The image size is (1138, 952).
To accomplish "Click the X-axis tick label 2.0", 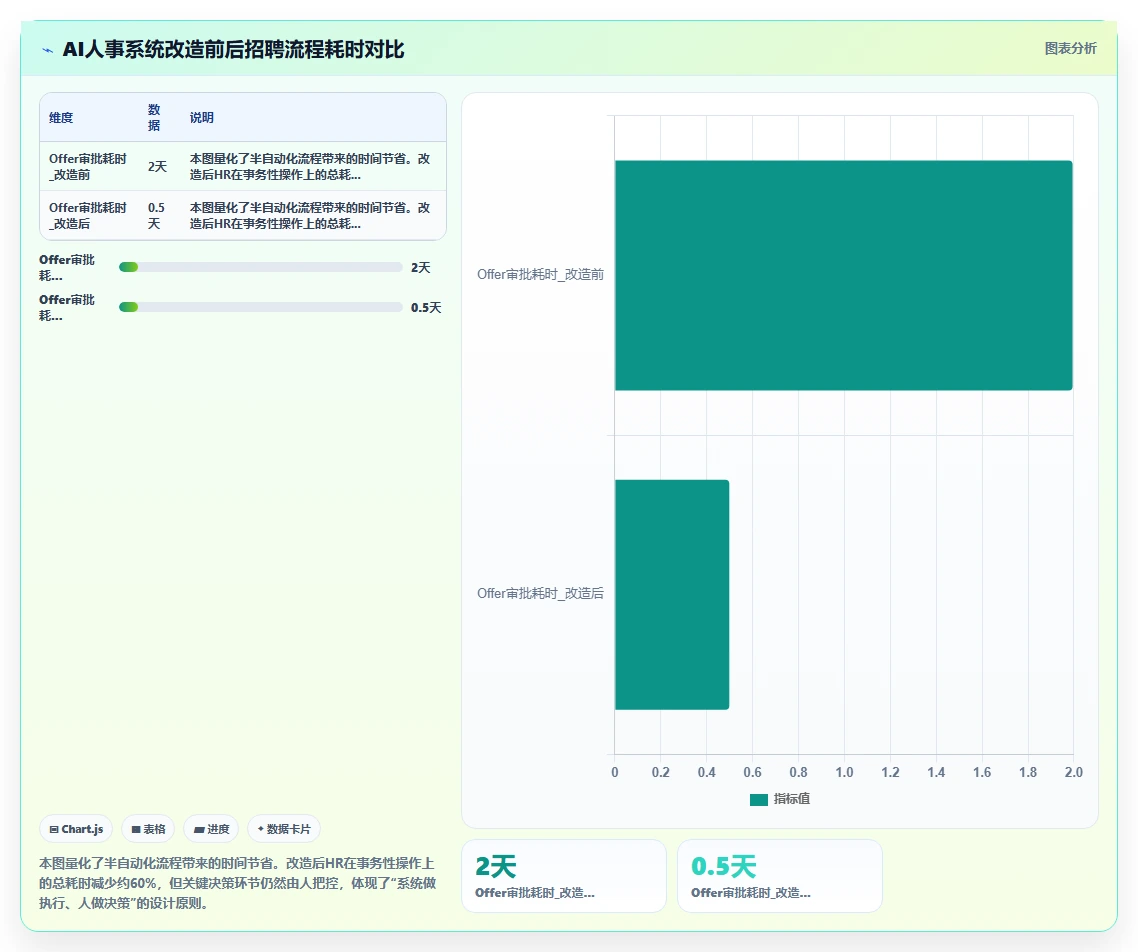I will 1073,772.
